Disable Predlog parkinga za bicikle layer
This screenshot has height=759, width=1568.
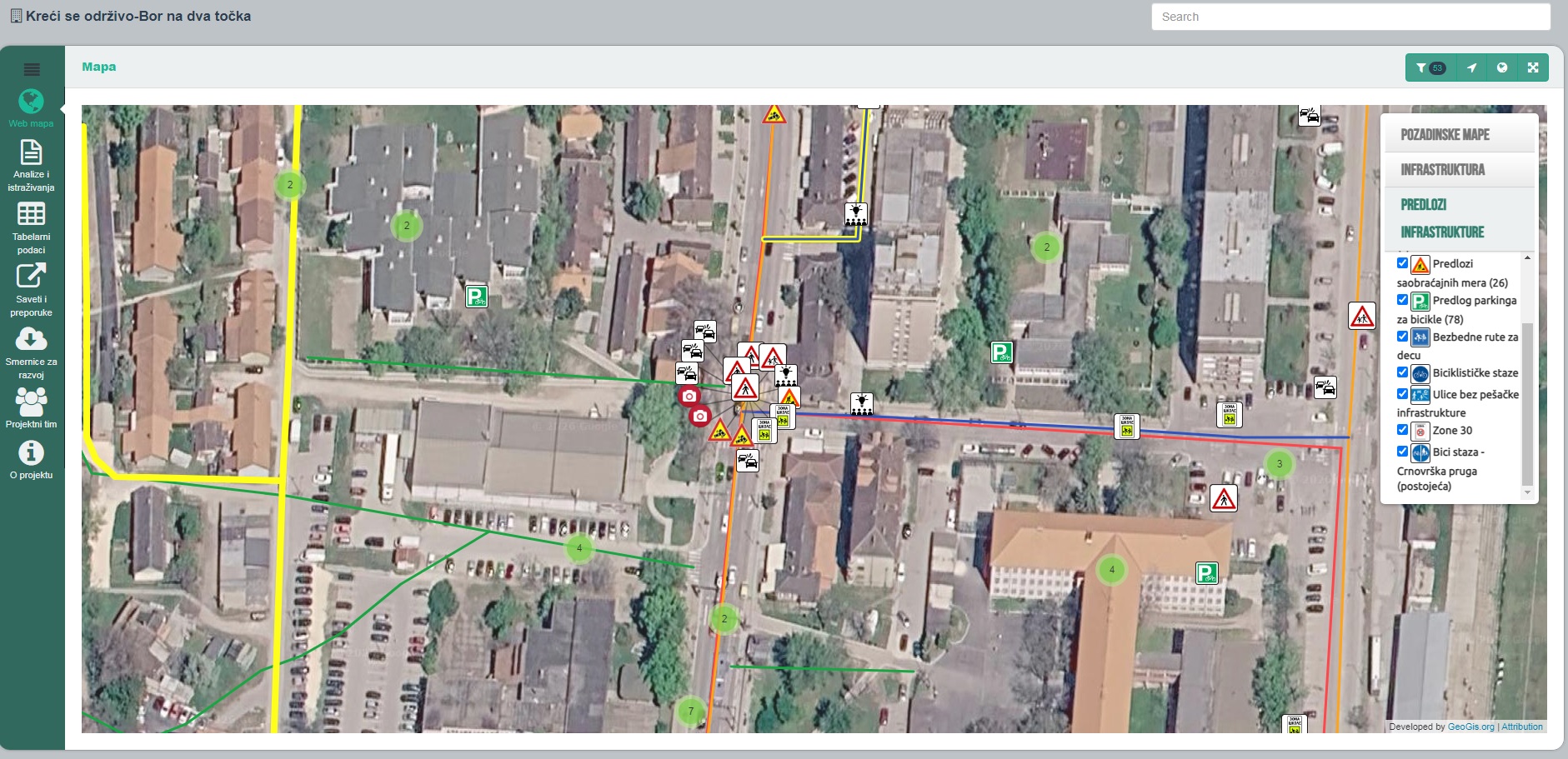1402,300
